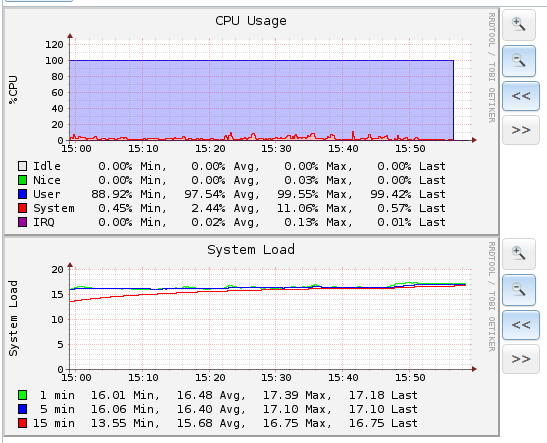Zoom in on the CPU Usage graph
This screenshot has height=443, width=547.
pos(519,25)
